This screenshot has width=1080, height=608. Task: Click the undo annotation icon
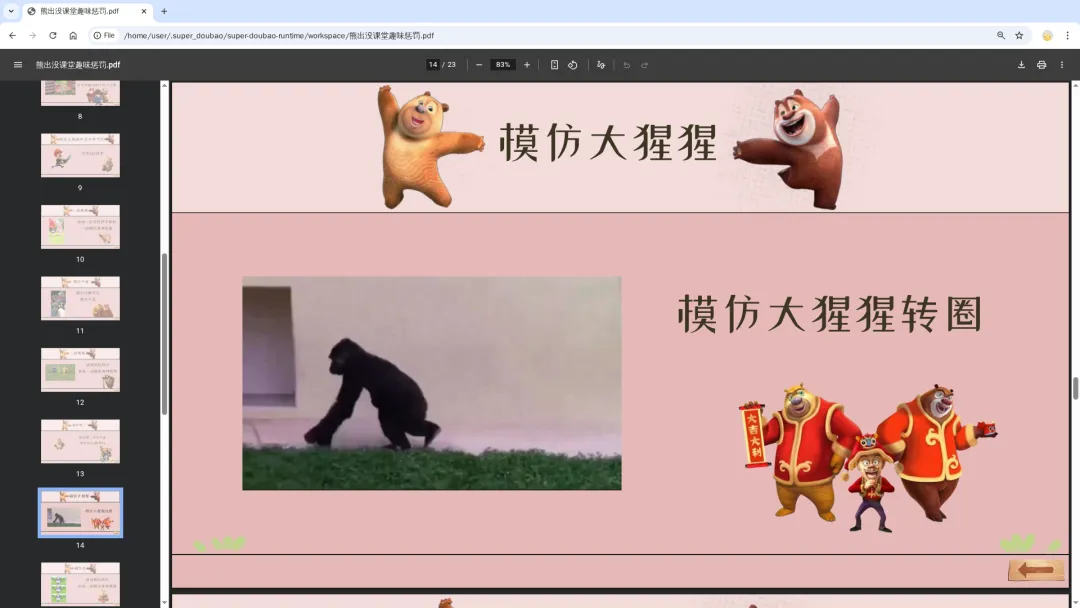(x=626, y=65)
